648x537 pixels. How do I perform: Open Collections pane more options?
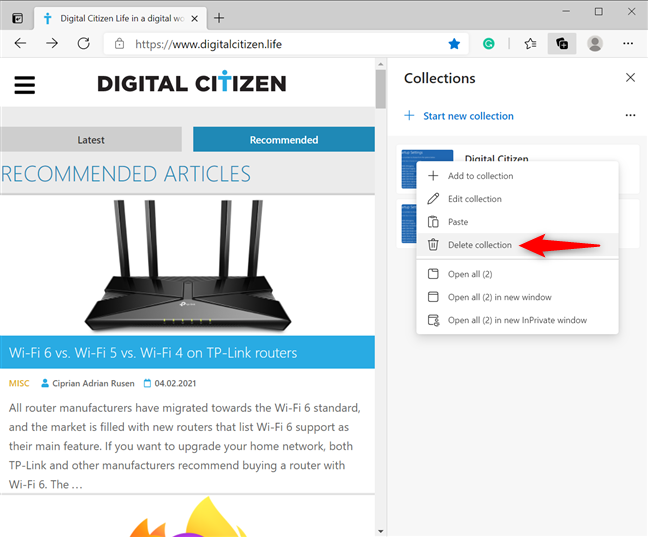pos(630,115)
